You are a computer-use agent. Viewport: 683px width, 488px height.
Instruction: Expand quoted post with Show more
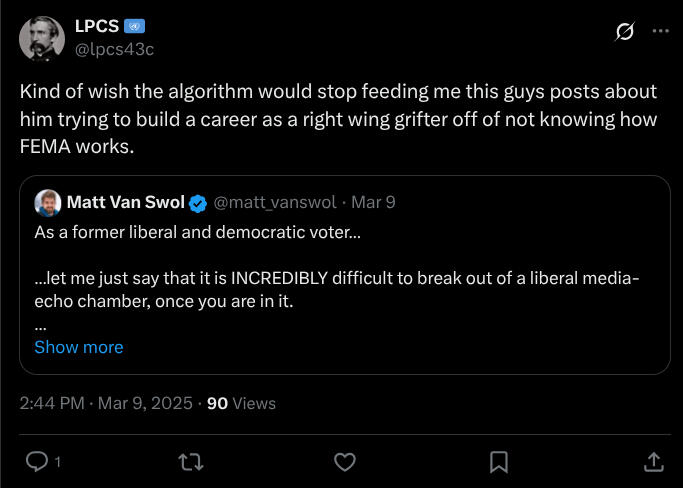tap(79, 347)
